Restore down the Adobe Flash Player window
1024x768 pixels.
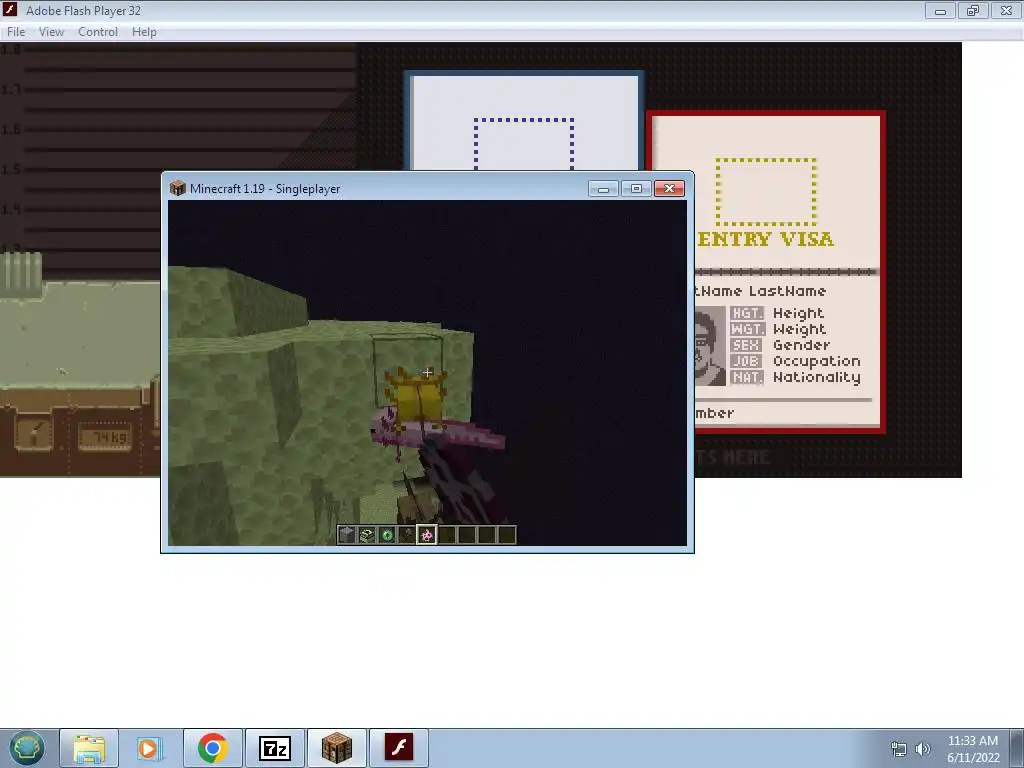click(973, 10)
